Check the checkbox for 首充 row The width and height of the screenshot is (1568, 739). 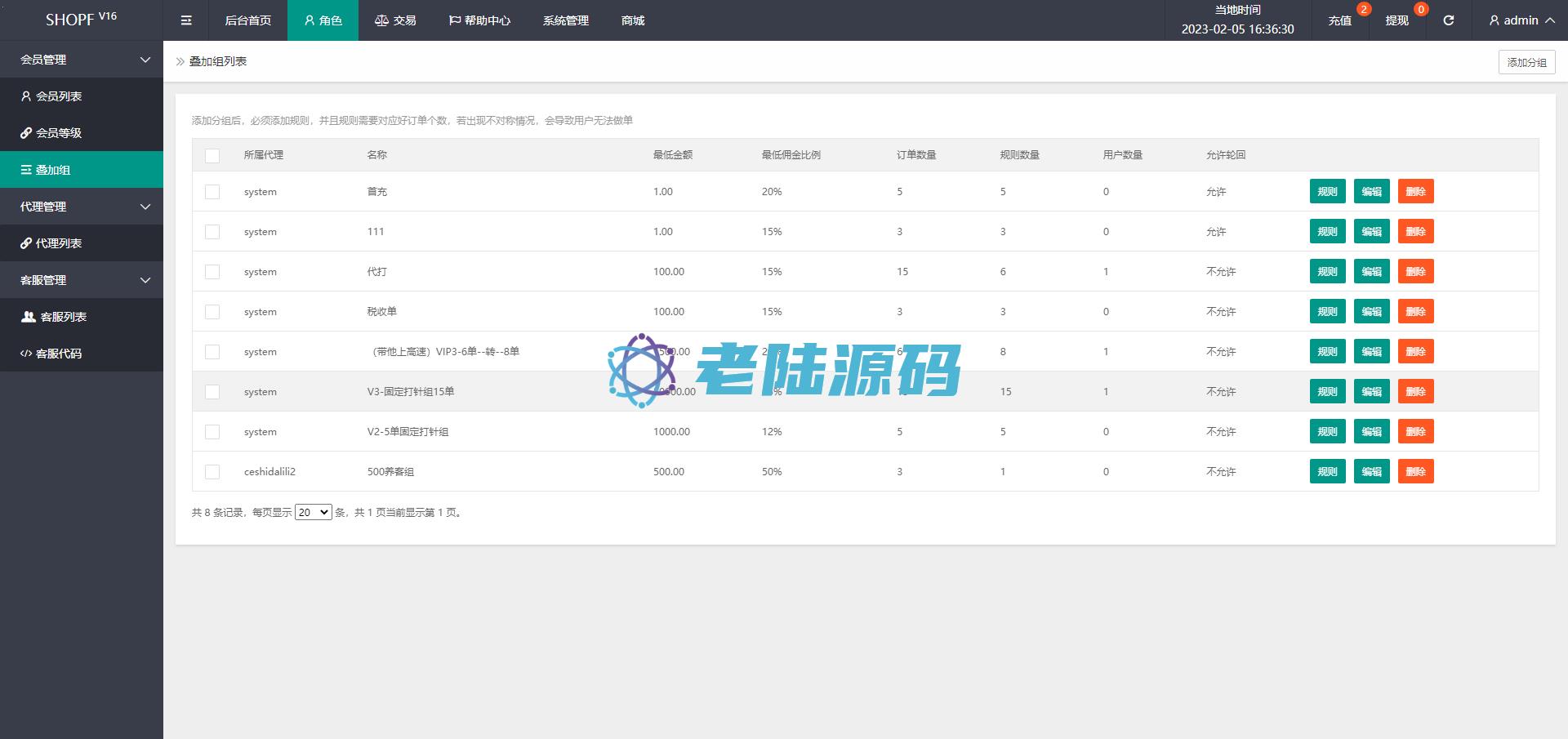click(x=212, y=192)
